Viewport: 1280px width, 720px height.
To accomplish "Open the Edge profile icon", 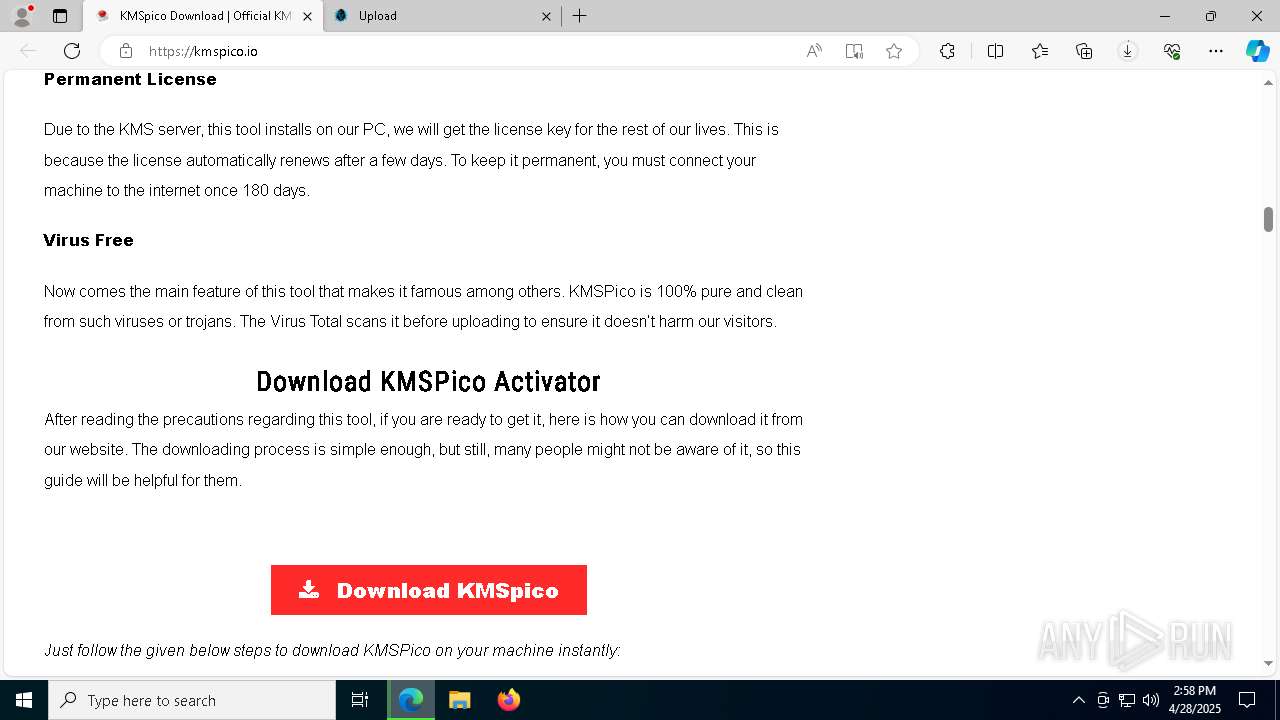I will [x=22, y=16].
